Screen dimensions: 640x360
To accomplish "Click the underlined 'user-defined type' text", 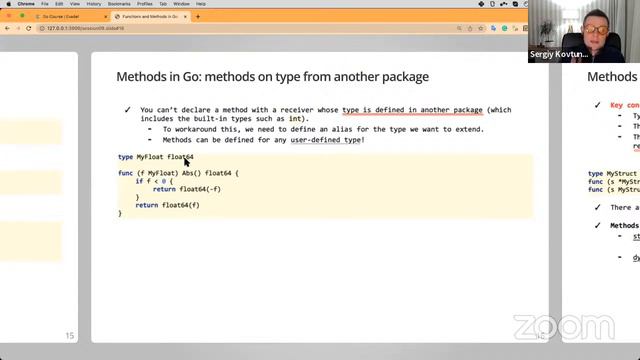I will 325,140.
